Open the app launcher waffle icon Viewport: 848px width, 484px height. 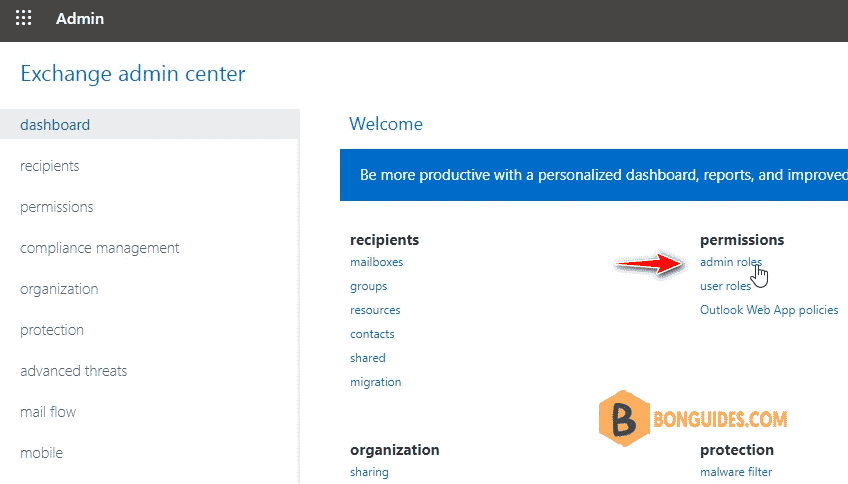click(23, 18)
